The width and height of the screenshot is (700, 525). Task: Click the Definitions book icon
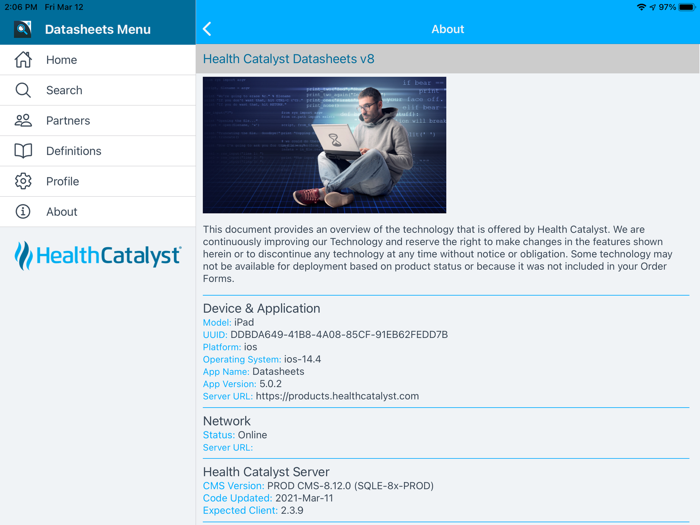23,151
